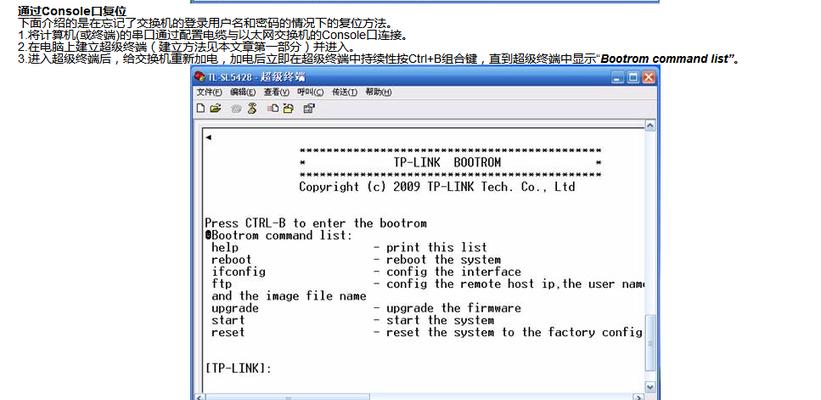Click the terminal vertical scrollbar down arrow
This screenshot has width=821, height=400.
650,387
